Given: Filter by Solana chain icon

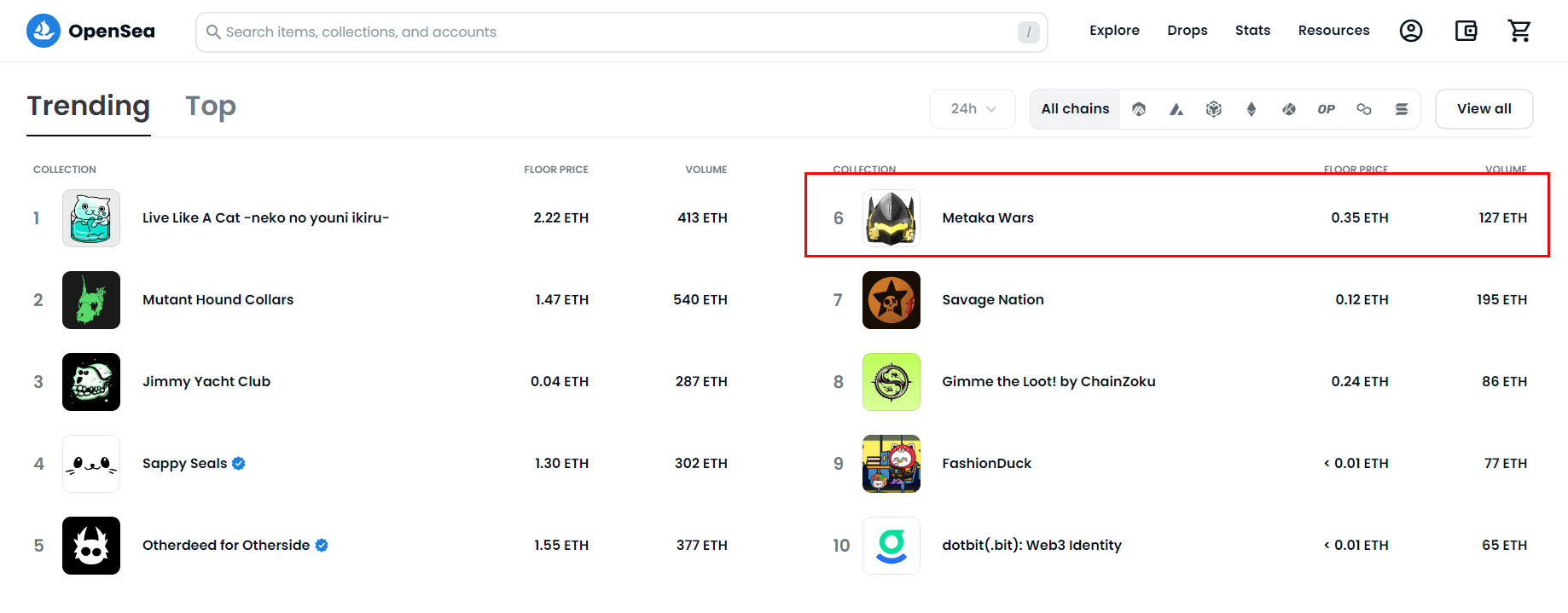Looking at the screenshot, I should pyautogui.click(x=1402, y=109).
